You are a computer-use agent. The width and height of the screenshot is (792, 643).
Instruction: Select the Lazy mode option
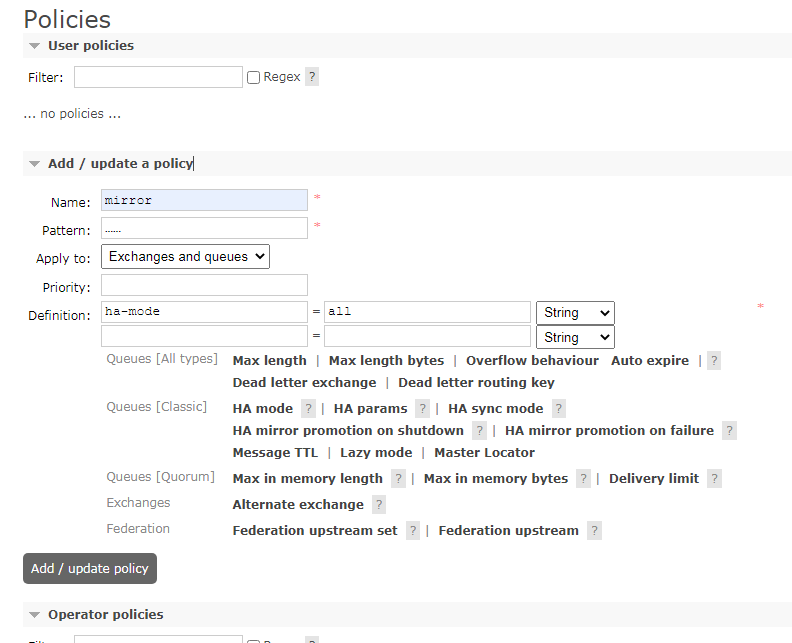[x=376, y=452]
